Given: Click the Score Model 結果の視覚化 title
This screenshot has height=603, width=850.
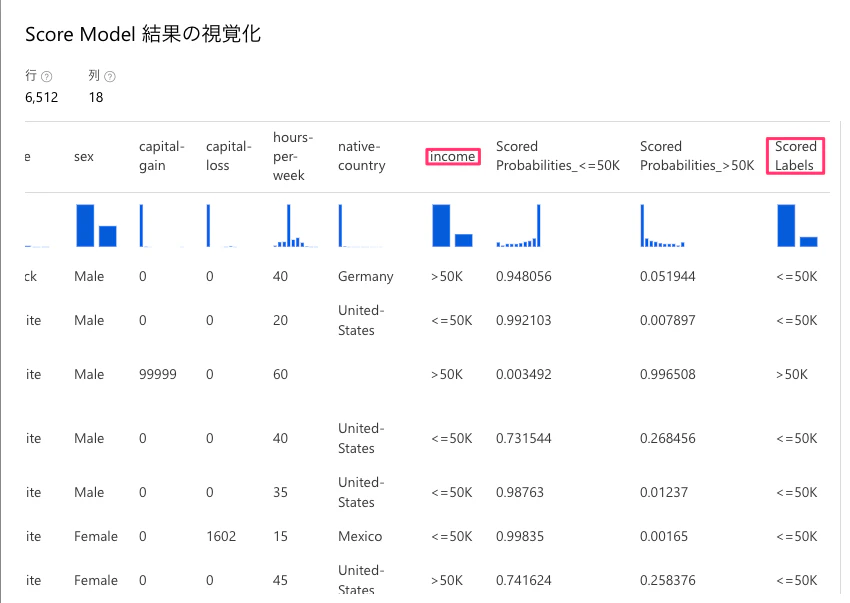Looking at the screenshot, I should click(x=143, y=34).
